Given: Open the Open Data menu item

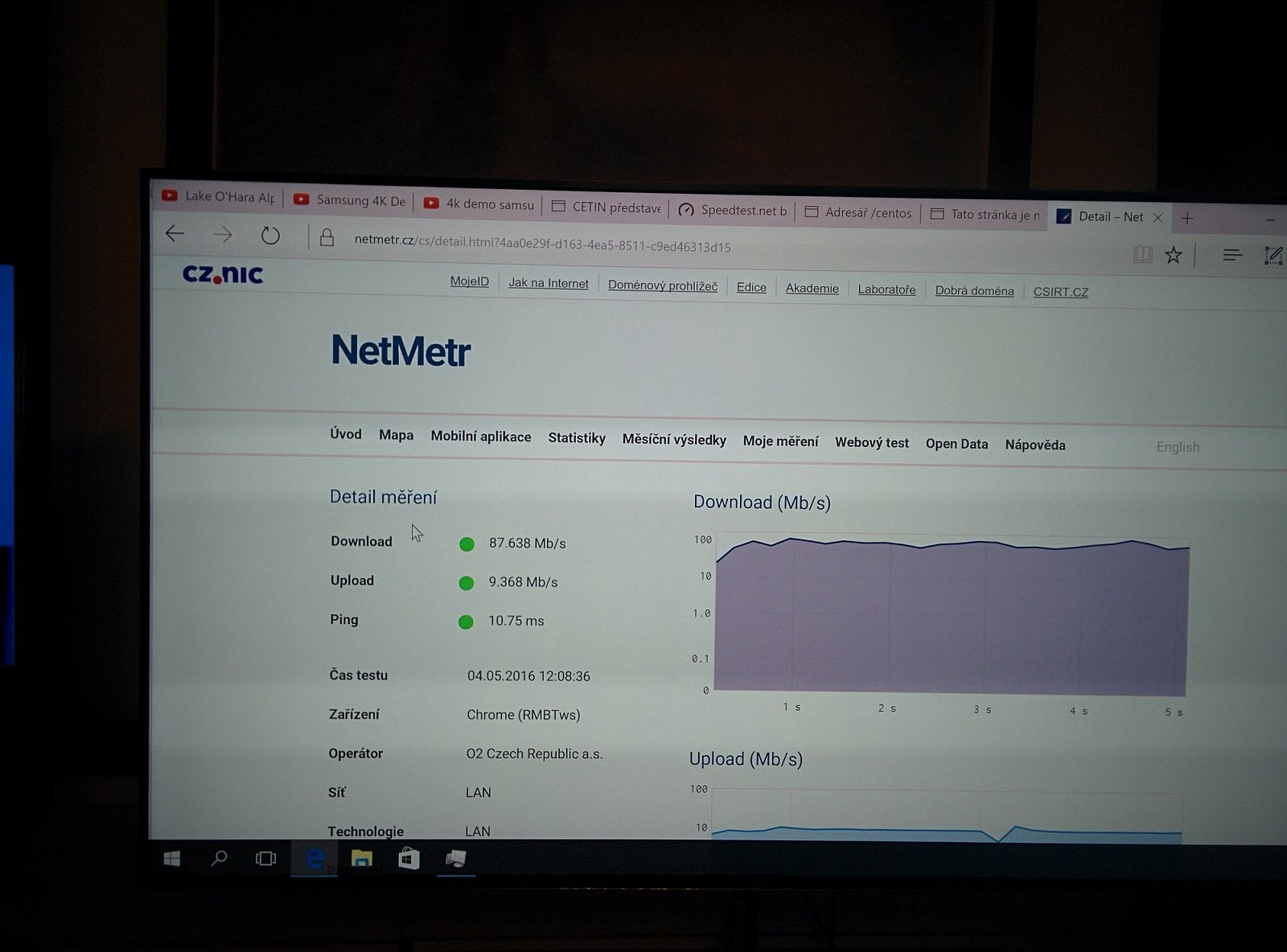Looking at the screenshot, I should point(956,444).
